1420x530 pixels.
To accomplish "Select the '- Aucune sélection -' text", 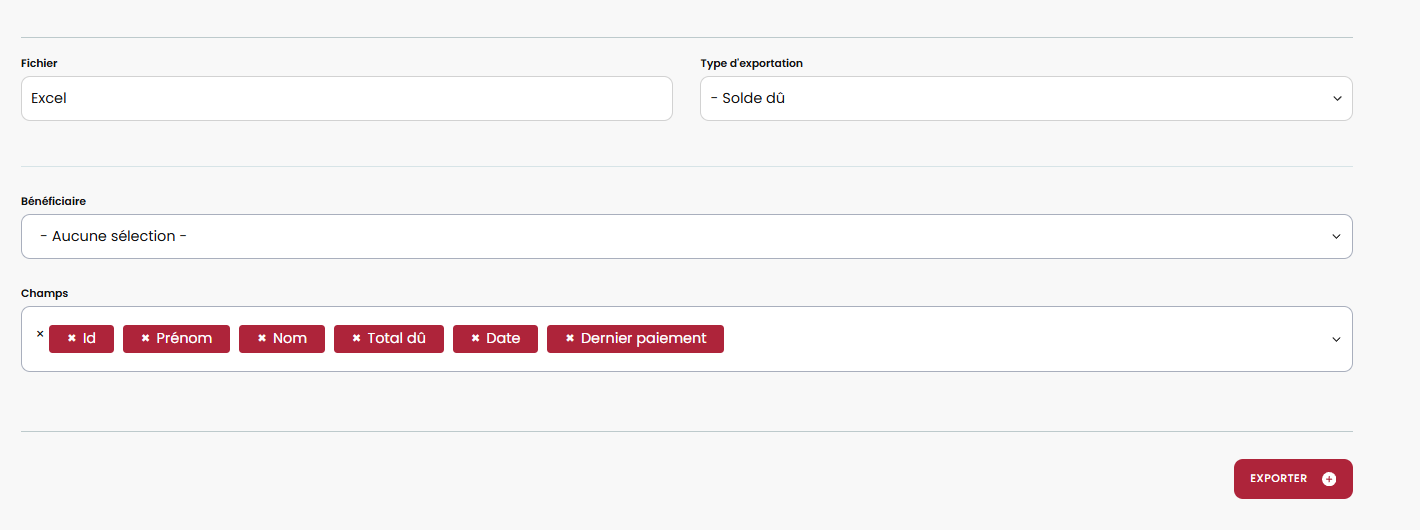I will (114, 237).
